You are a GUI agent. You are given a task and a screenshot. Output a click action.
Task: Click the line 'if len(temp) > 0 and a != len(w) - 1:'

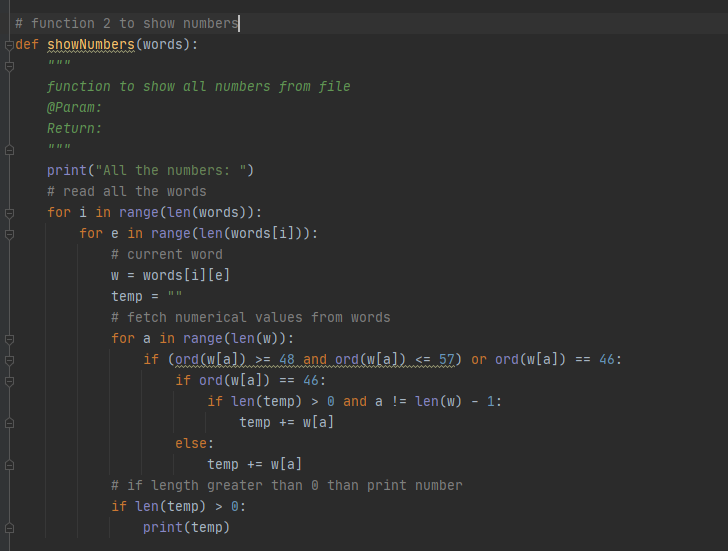coord(355,402)
